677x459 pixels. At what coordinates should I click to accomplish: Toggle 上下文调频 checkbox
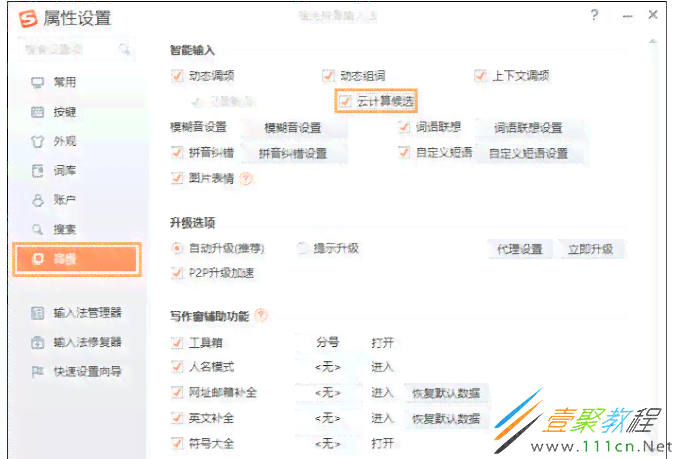pos(480,76)
